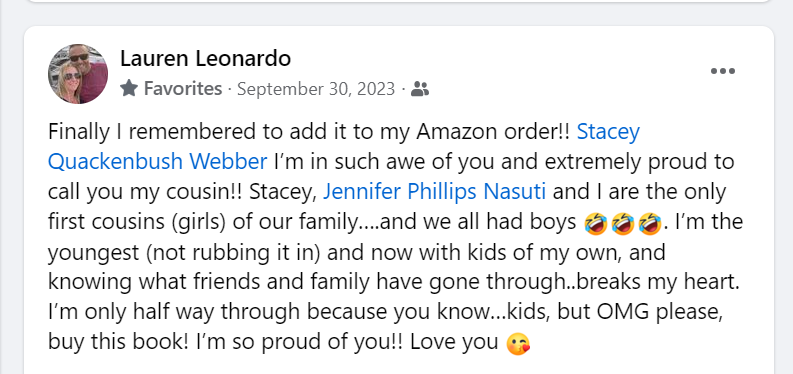Click the kiss emoji after Love you
This screenshot has height=374, width=793.
(x=518, y=343)
